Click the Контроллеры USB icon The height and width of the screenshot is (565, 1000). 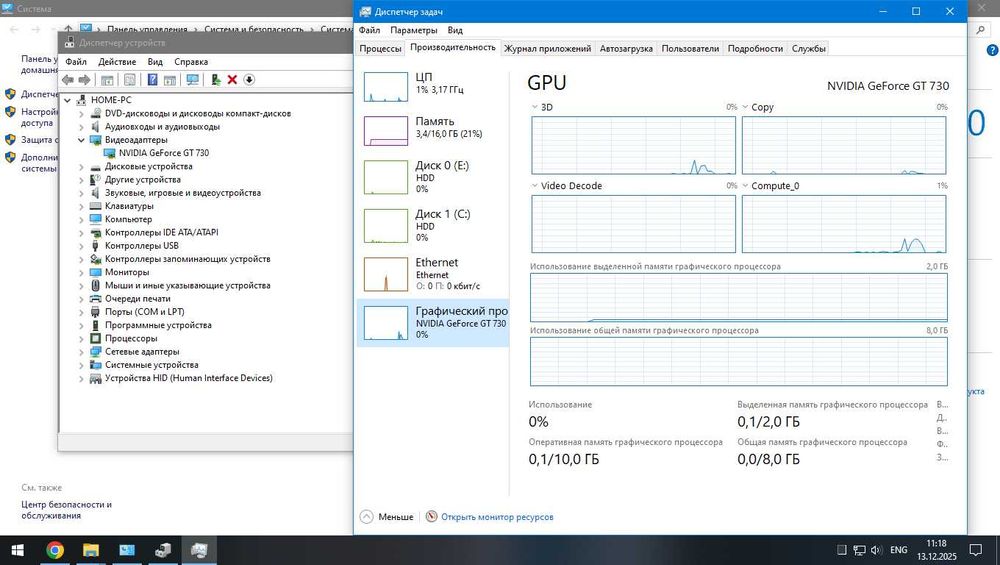(x=96, y=246)
